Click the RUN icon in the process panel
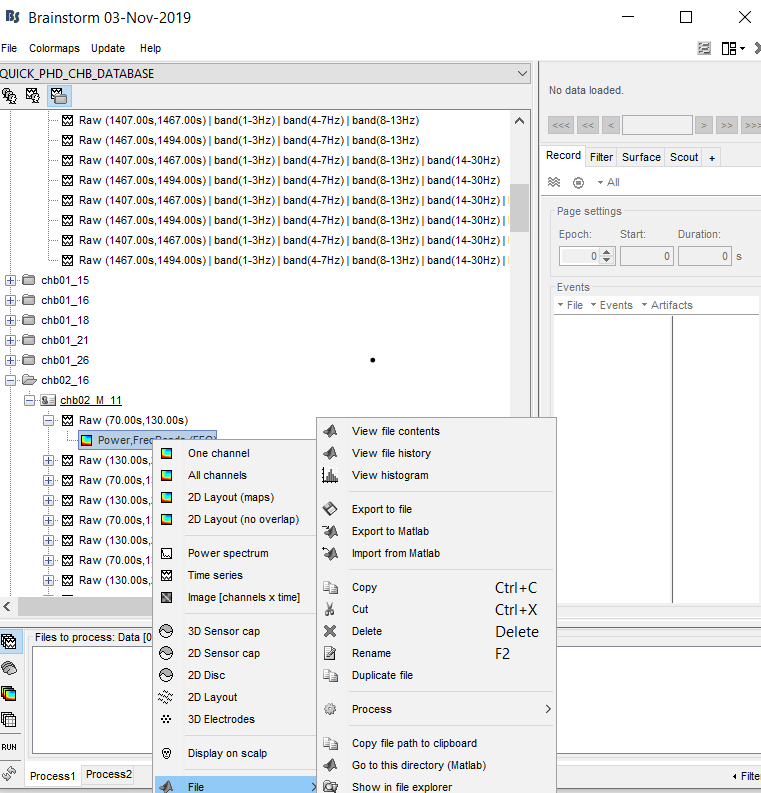Screen dimensions: 761x793 (x=9, y=746)
